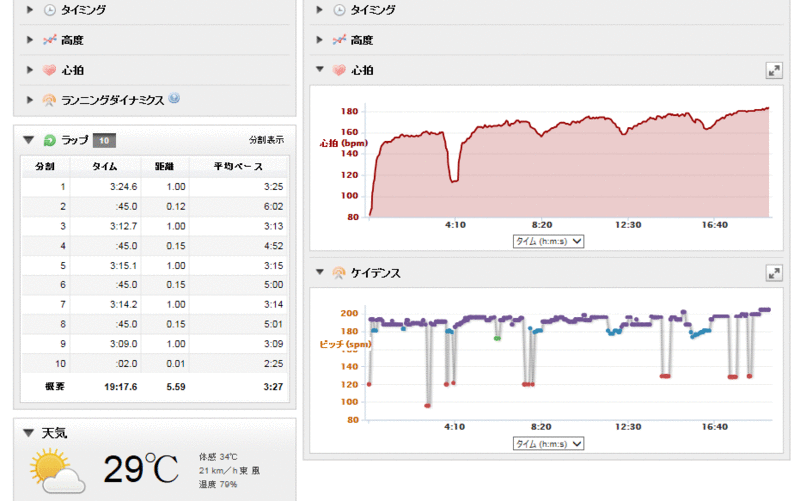Click summary distance 5.59
Screen dimensions: 800x501
pos(176,387)
